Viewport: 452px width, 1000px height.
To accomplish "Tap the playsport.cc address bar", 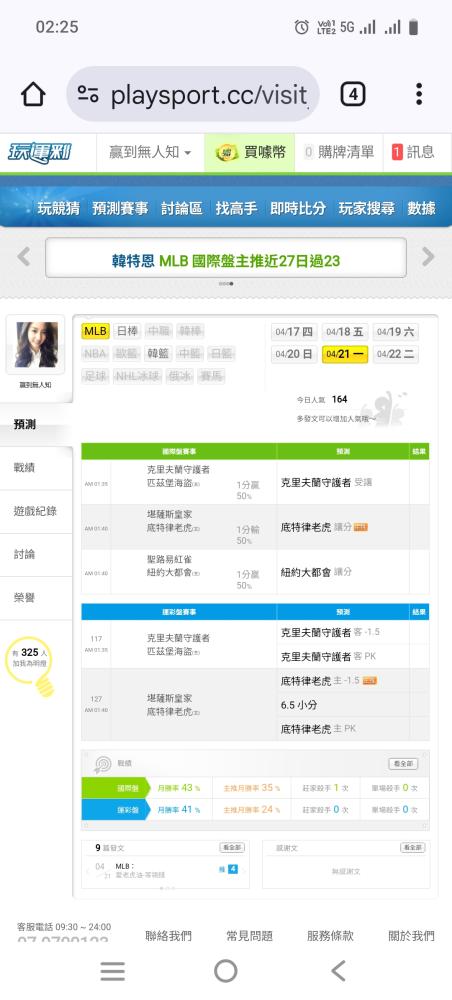I will pyautogui.click(x=193, y=94).
